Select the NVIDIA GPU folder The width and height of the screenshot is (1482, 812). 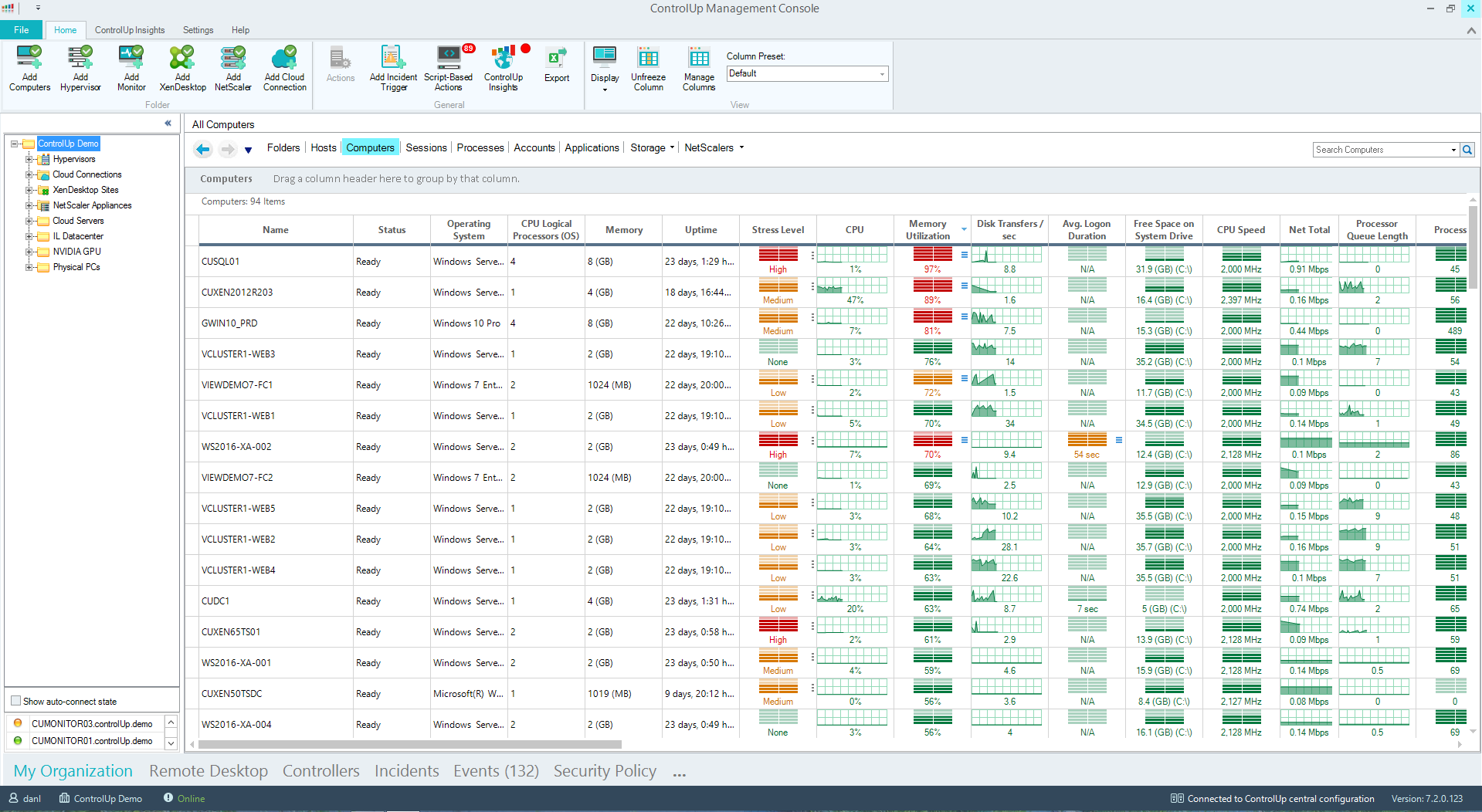point(76,252)
